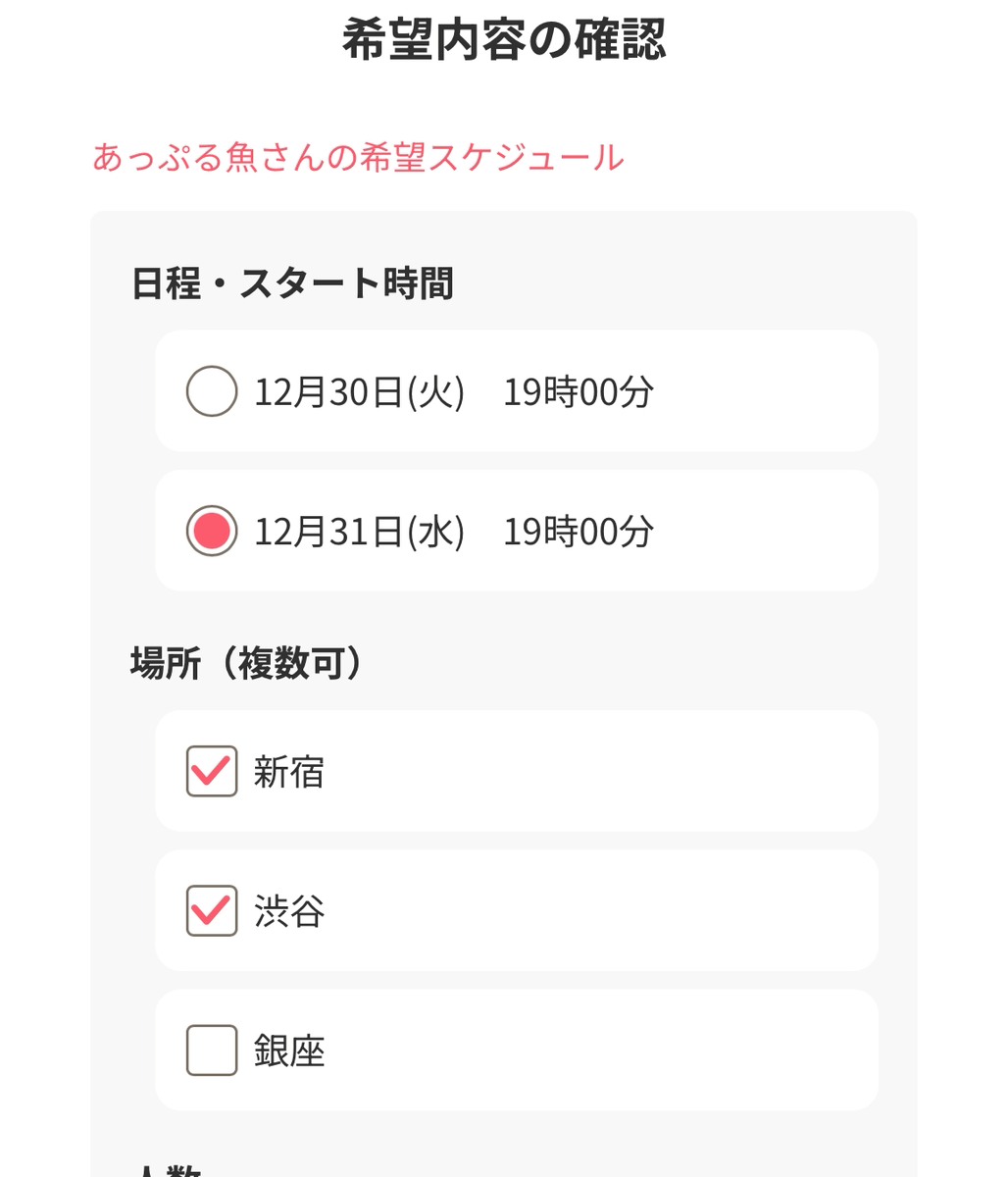Click 19時00分 in the 12月30日 row

(579, 392)
